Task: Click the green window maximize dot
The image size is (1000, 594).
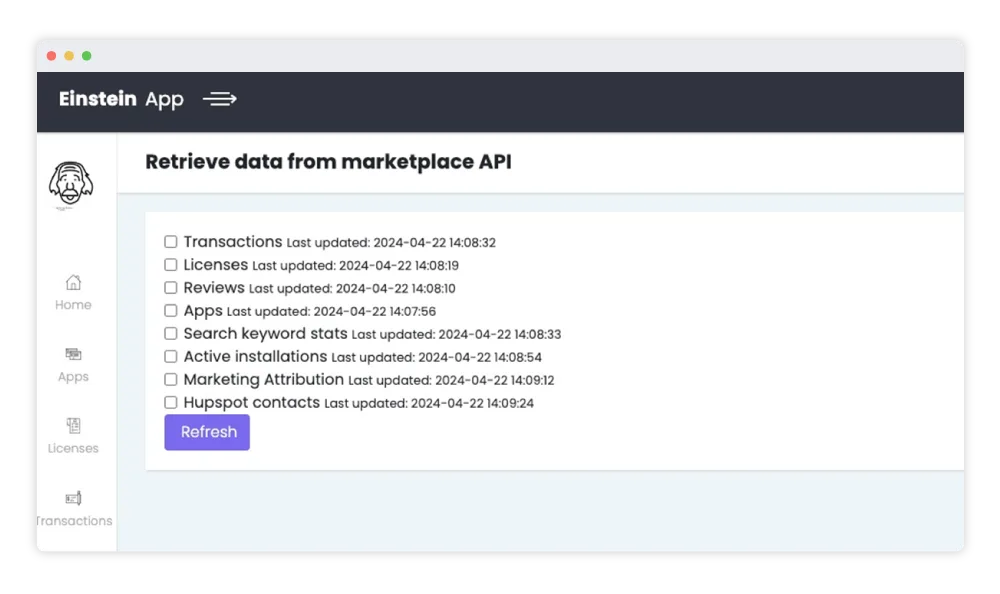Action: point(87,56)
